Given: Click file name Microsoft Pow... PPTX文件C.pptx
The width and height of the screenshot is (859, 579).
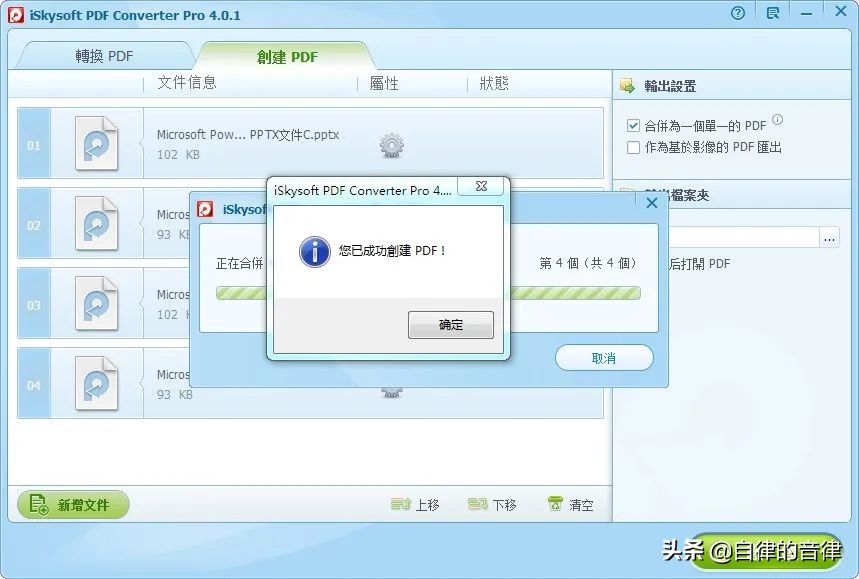Looking at the screenshot, I should tap(248, 135).
